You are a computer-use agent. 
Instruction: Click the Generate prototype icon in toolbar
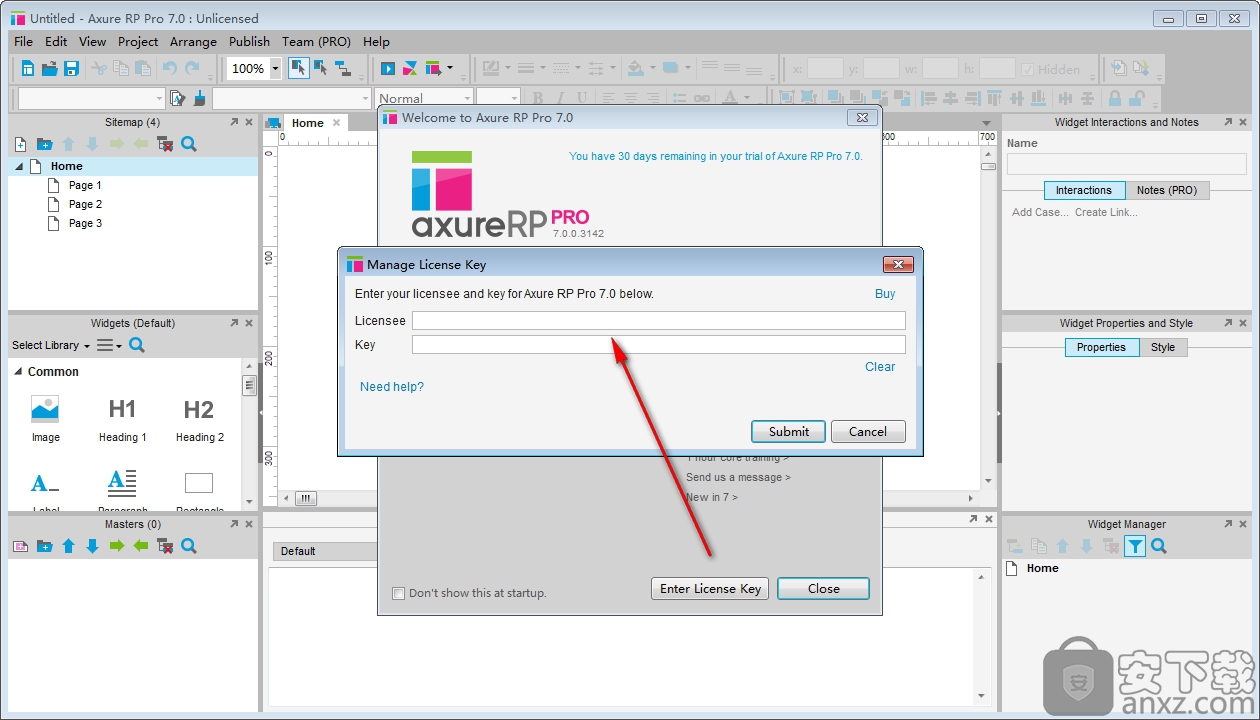tap(433, 68)
